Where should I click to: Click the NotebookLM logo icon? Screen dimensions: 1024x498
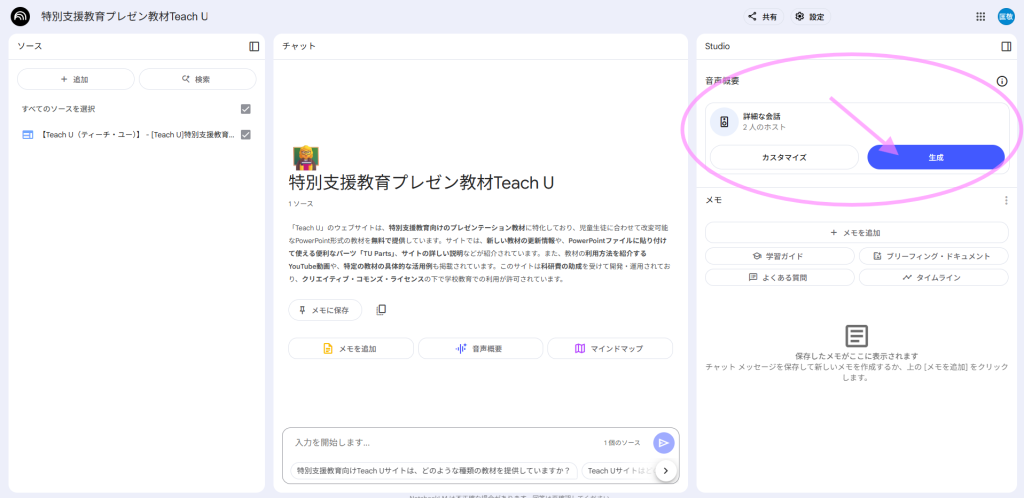tap(20, 16)
